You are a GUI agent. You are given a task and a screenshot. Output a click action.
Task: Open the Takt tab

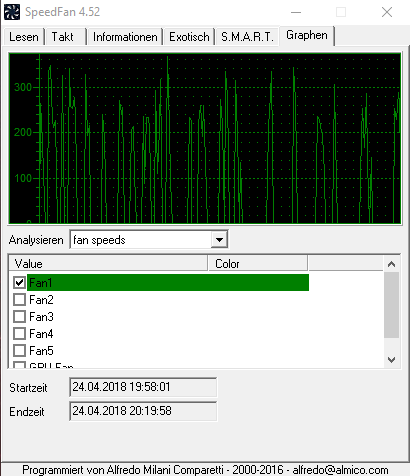(x=65, y=37)
